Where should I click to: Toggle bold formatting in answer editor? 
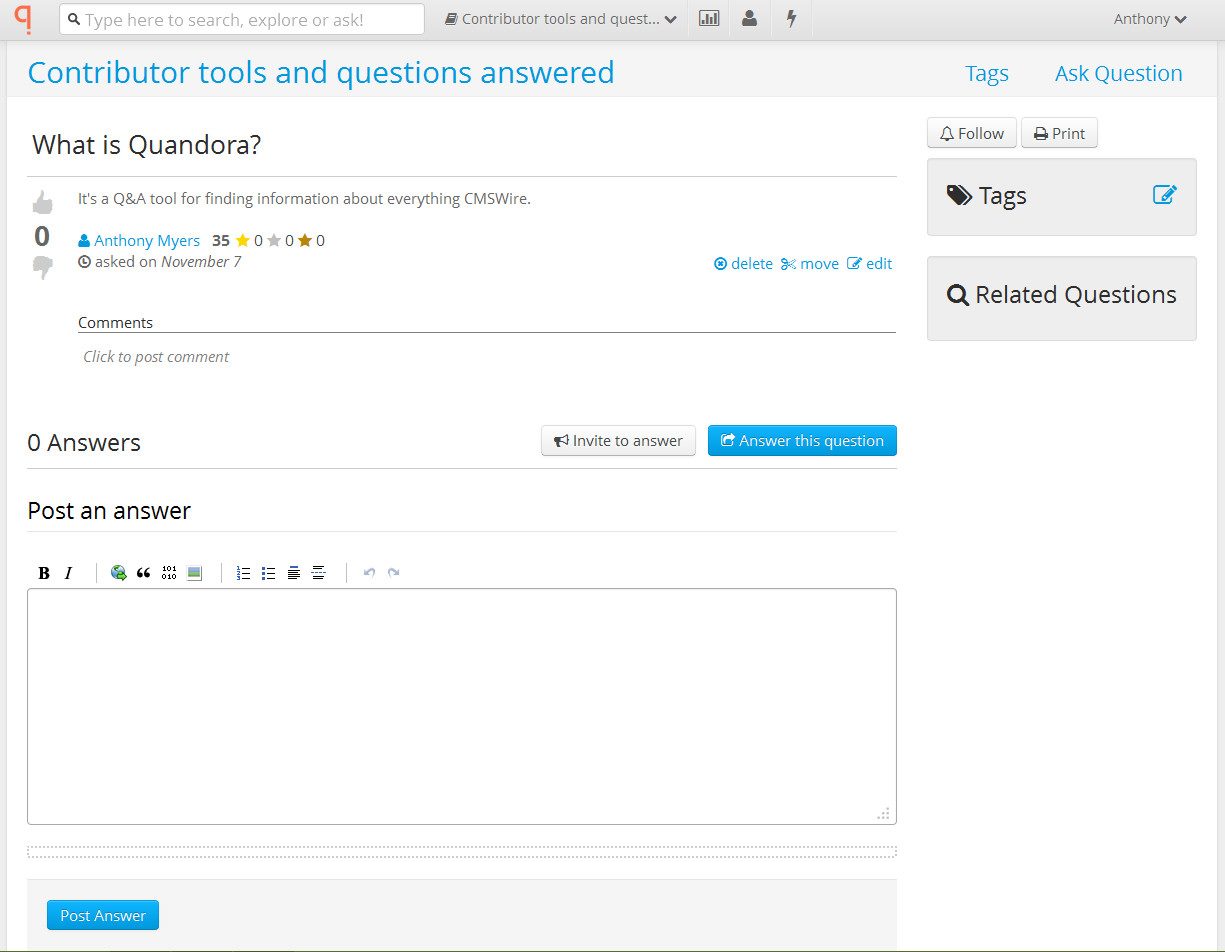click(44, 573)
